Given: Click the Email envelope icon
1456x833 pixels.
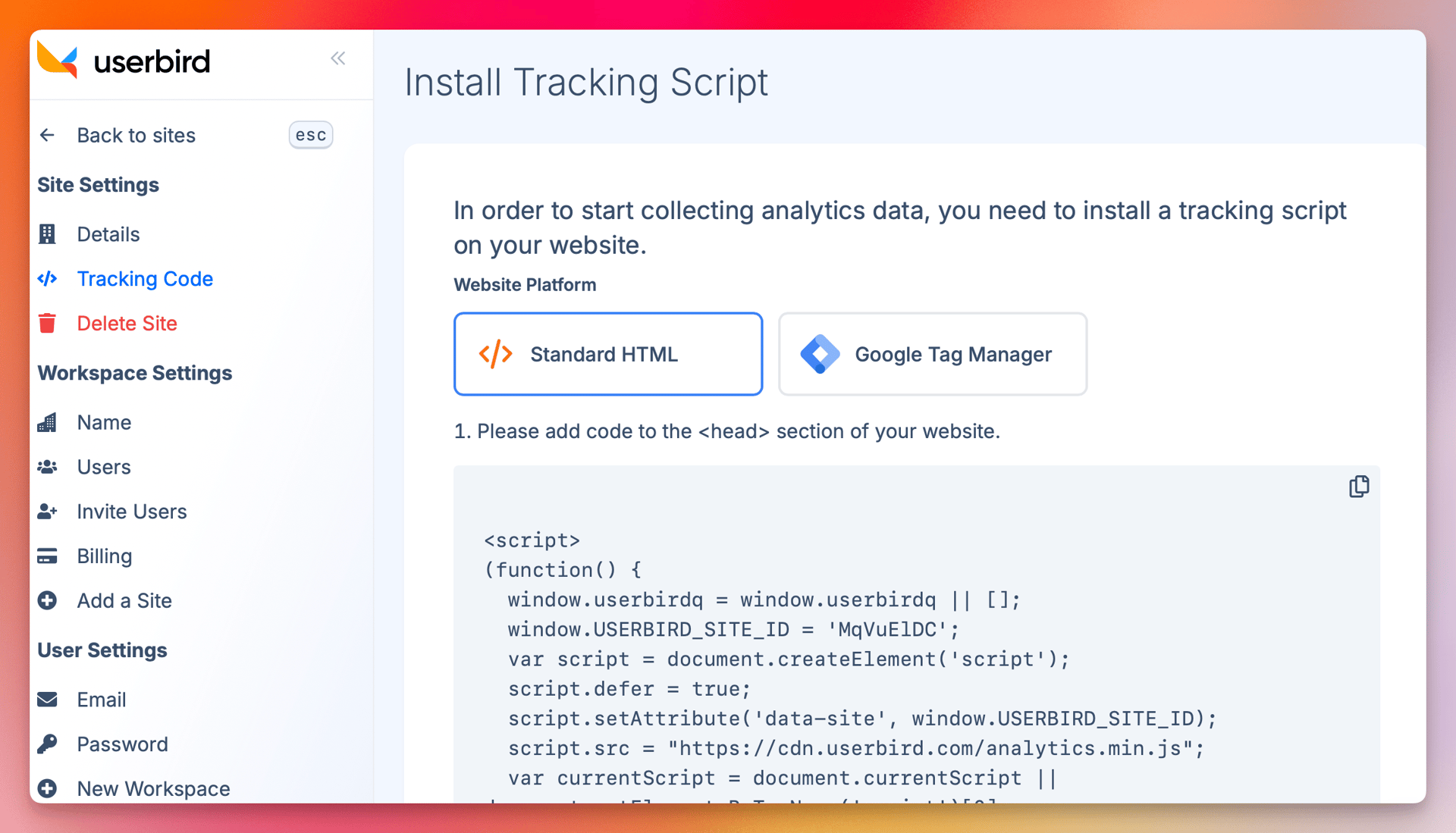Looking at the screenshot, I should point(48,699).
